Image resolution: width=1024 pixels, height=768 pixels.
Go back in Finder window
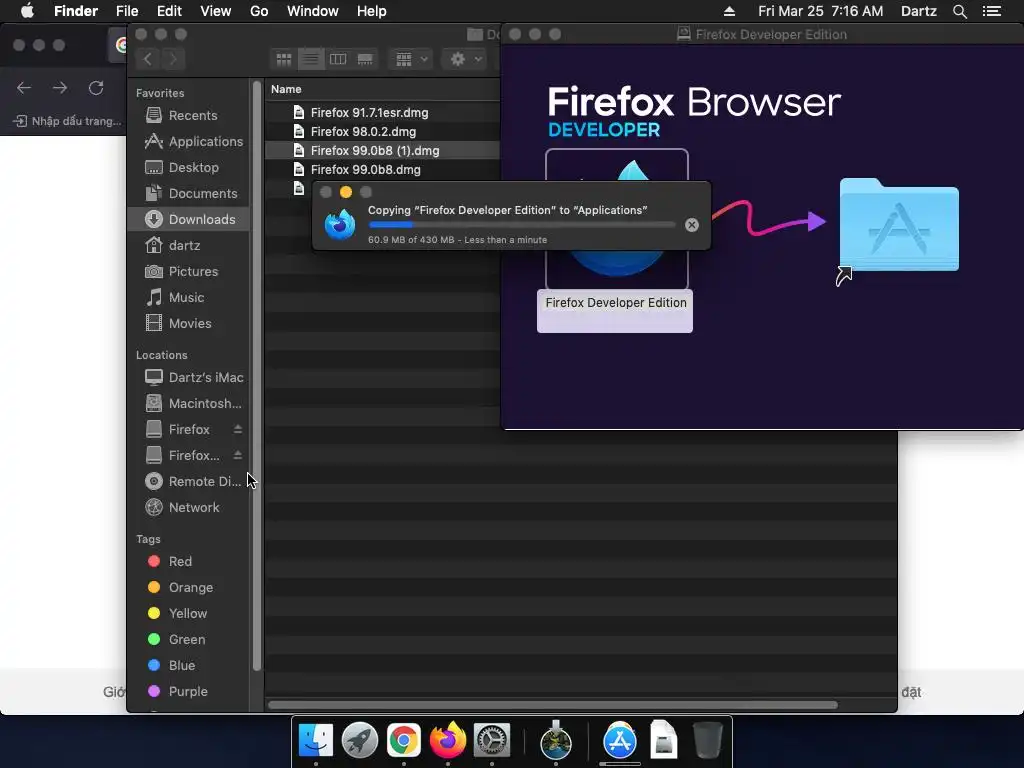click(148, 59)
